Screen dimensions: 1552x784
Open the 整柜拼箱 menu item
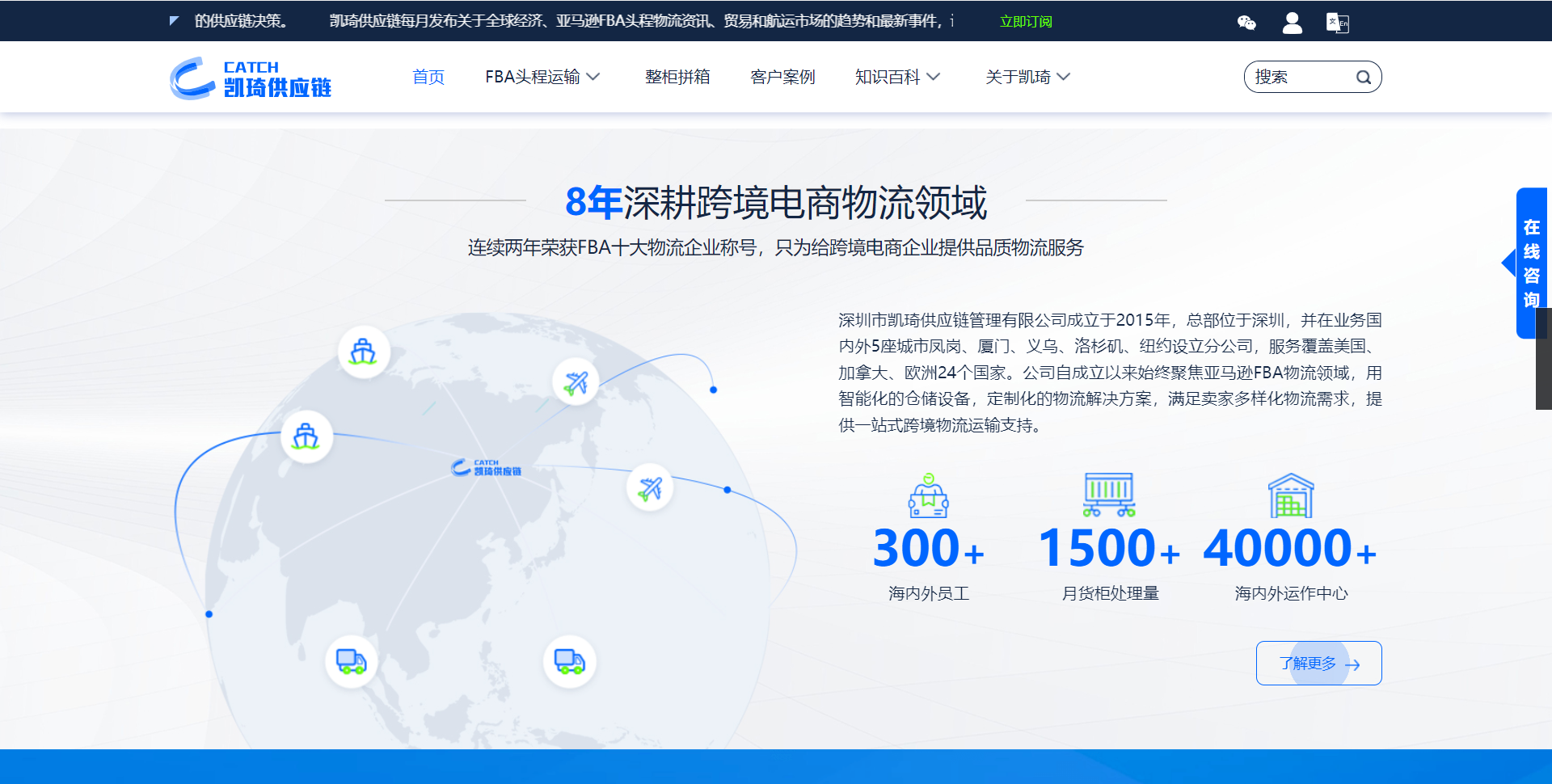click(x=677, y=77)
